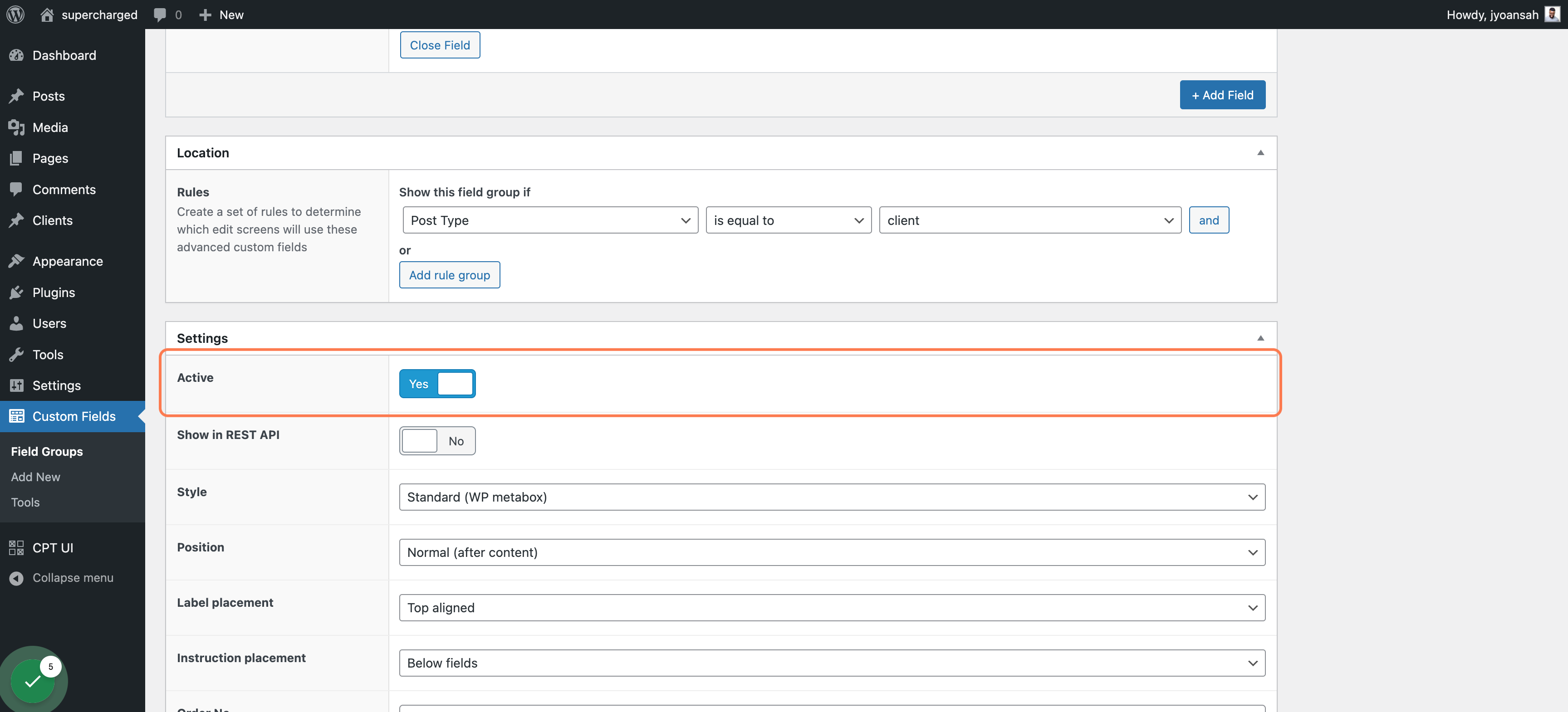Click the Media icon in sidebar
The height and width of the screenshot is (712, 1568).
tap(16, 127)
